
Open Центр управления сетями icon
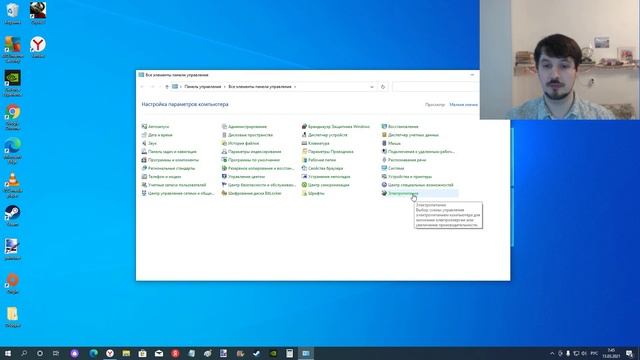144,193
